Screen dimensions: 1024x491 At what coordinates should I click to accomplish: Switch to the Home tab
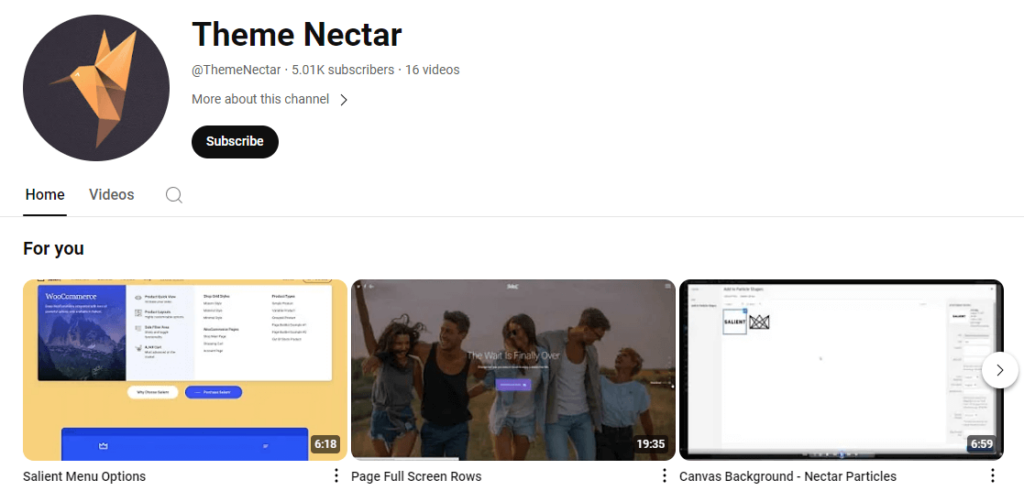click(45, 195)
